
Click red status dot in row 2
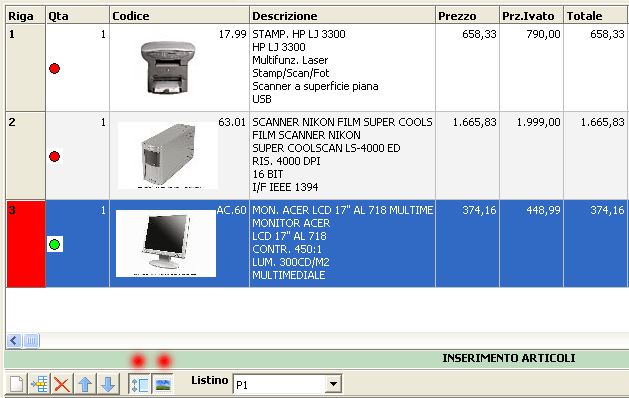pyautogui.click(x=55, y=156)
